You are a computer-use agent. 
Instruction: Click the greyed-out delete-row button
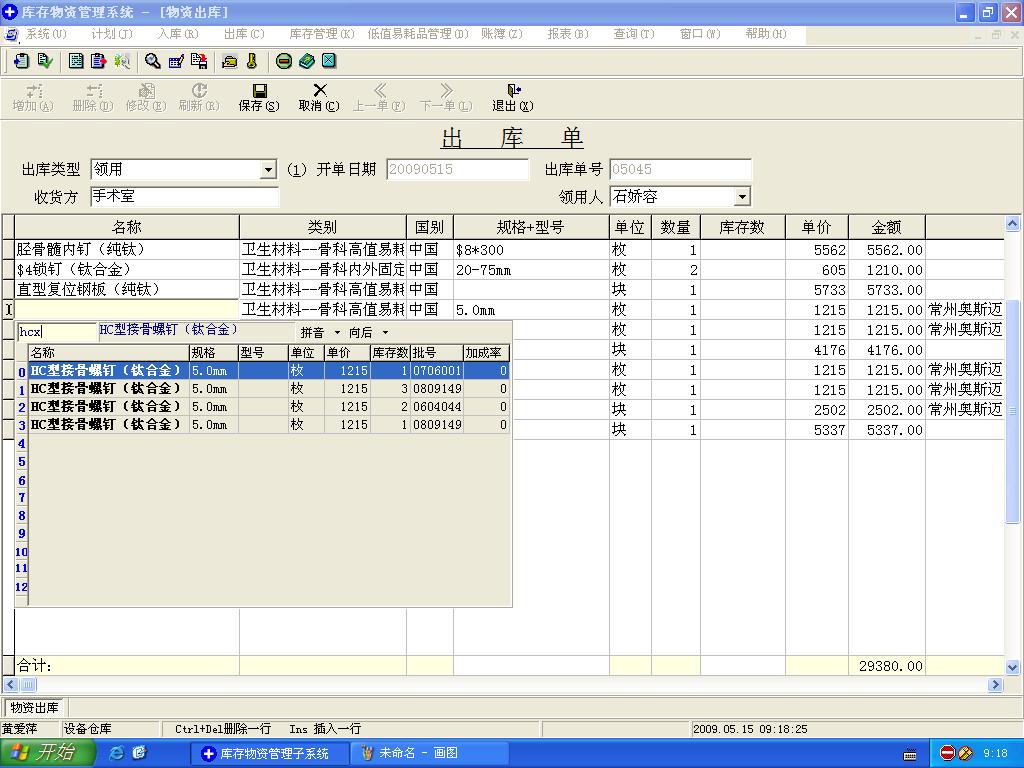93,97
